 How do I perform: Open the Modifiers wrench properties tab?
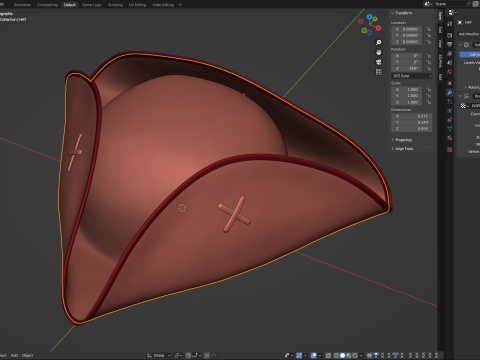[x=450, y=93]
